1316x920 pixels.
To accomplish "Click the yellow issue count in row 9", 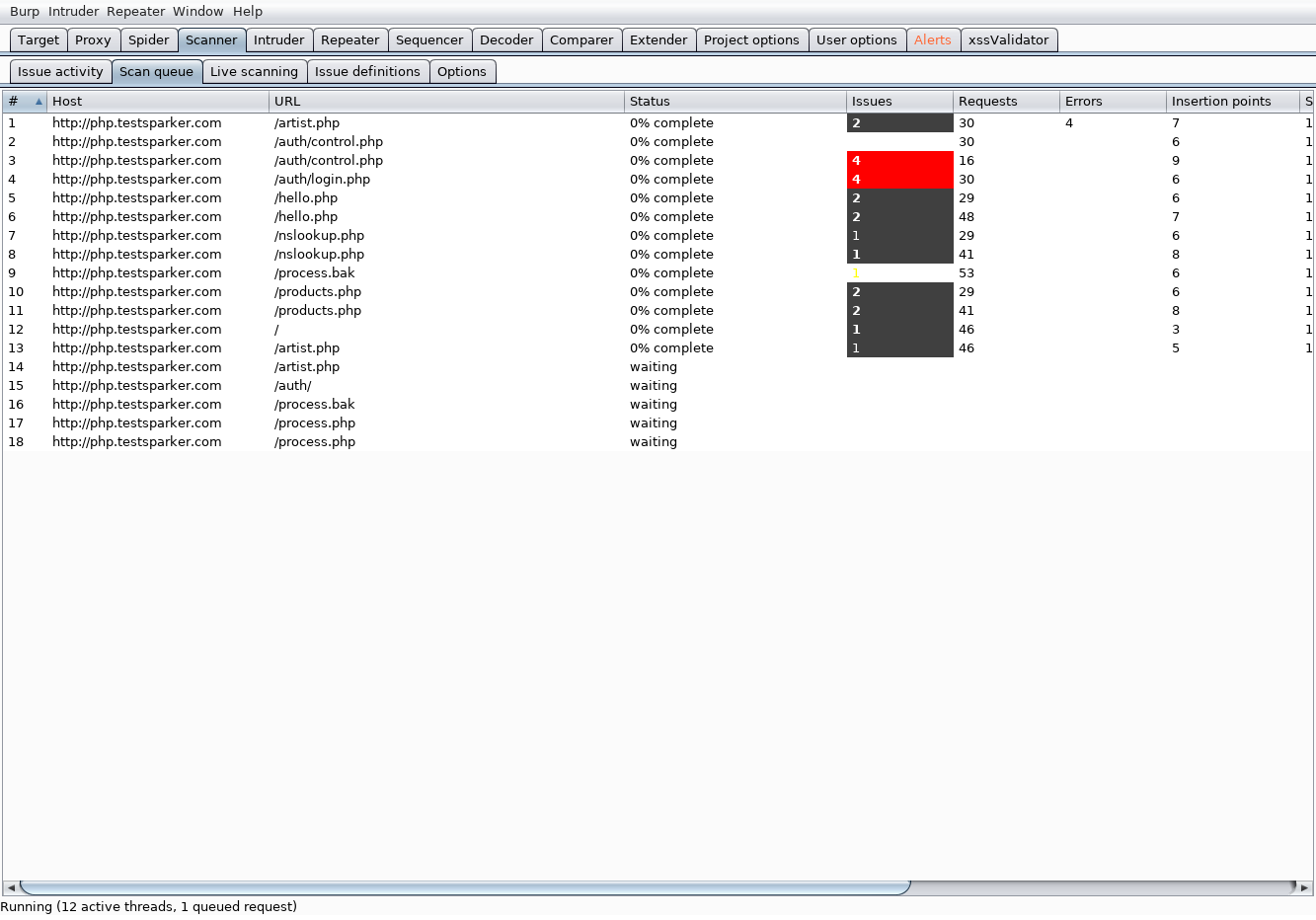I will coord(856,273).
